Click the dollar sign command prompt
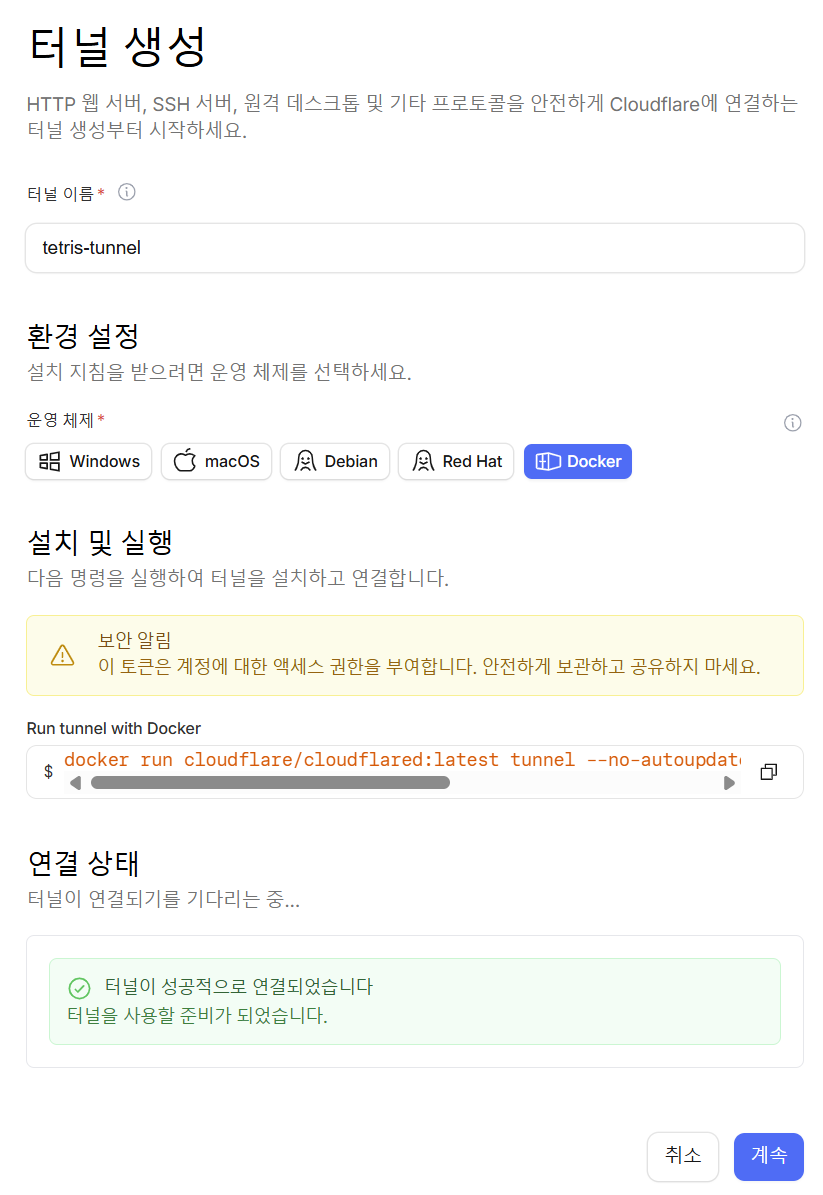This screenshot has width=823, height=1195. (48, 772)
